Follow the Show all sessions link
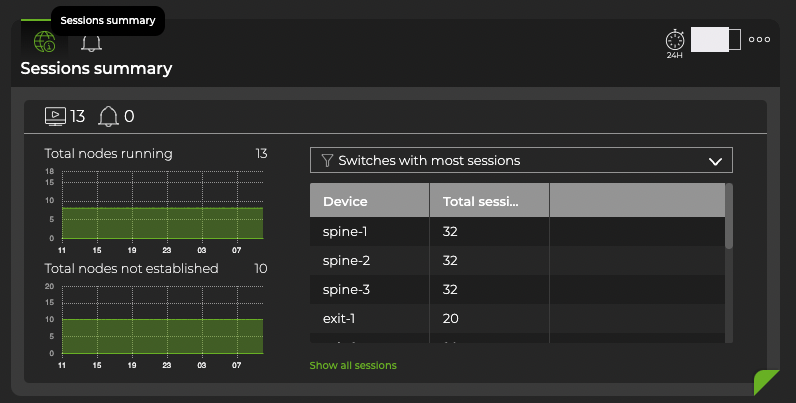796x403 pixels. click(x=353, y=365)
